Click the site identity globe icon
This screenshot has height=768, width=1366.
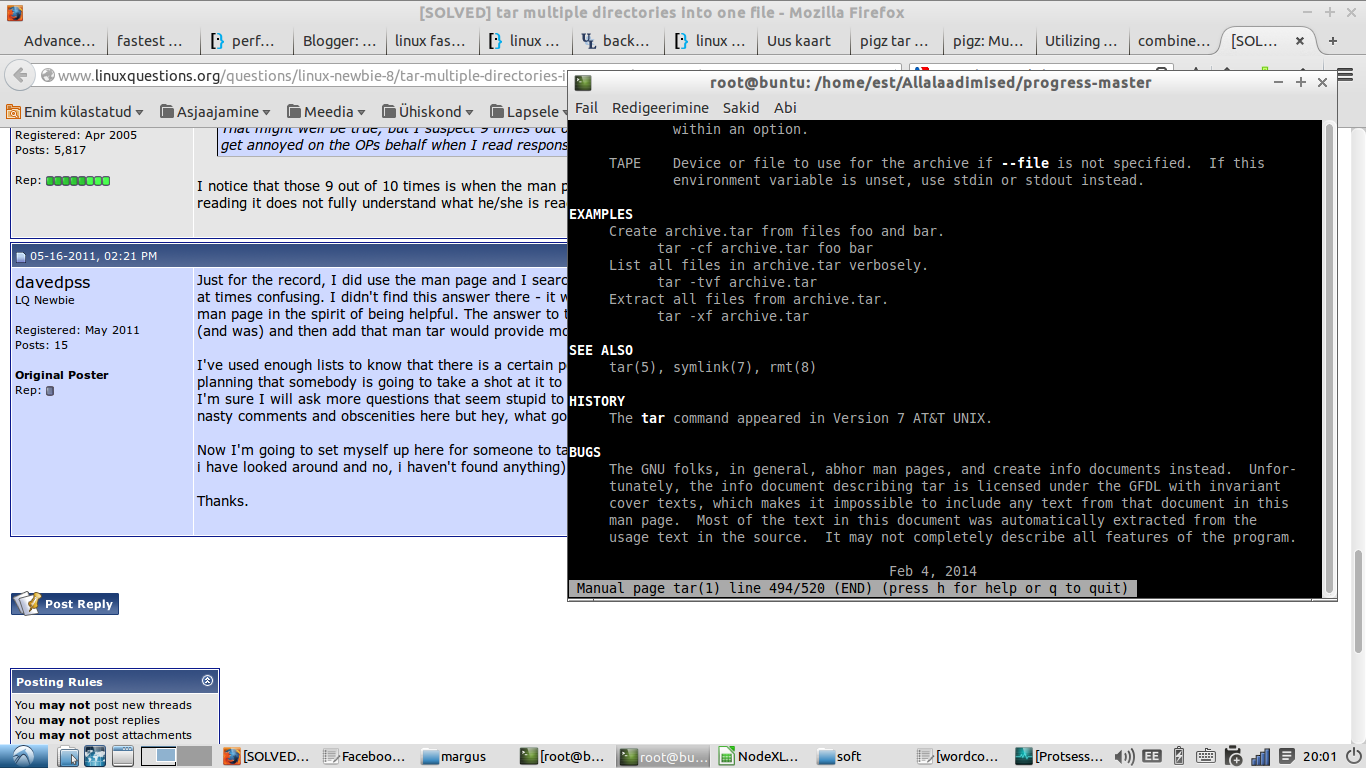pyautogui.click(x=47, y=76)
